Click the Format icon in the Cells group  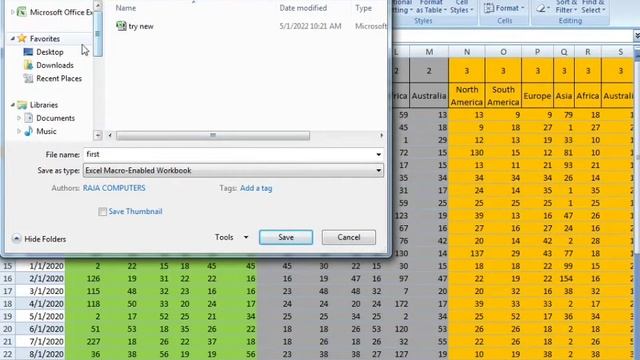tap(489, 8)
